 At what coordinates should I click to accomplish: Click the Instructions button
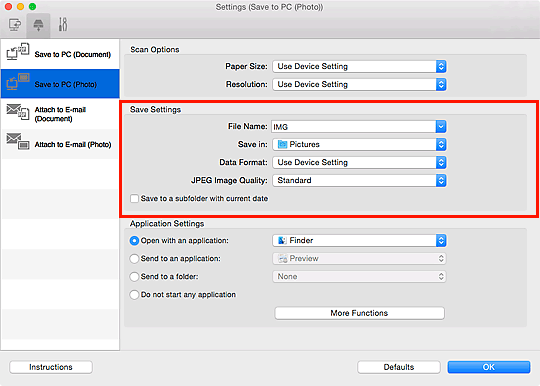pos(51,367)
